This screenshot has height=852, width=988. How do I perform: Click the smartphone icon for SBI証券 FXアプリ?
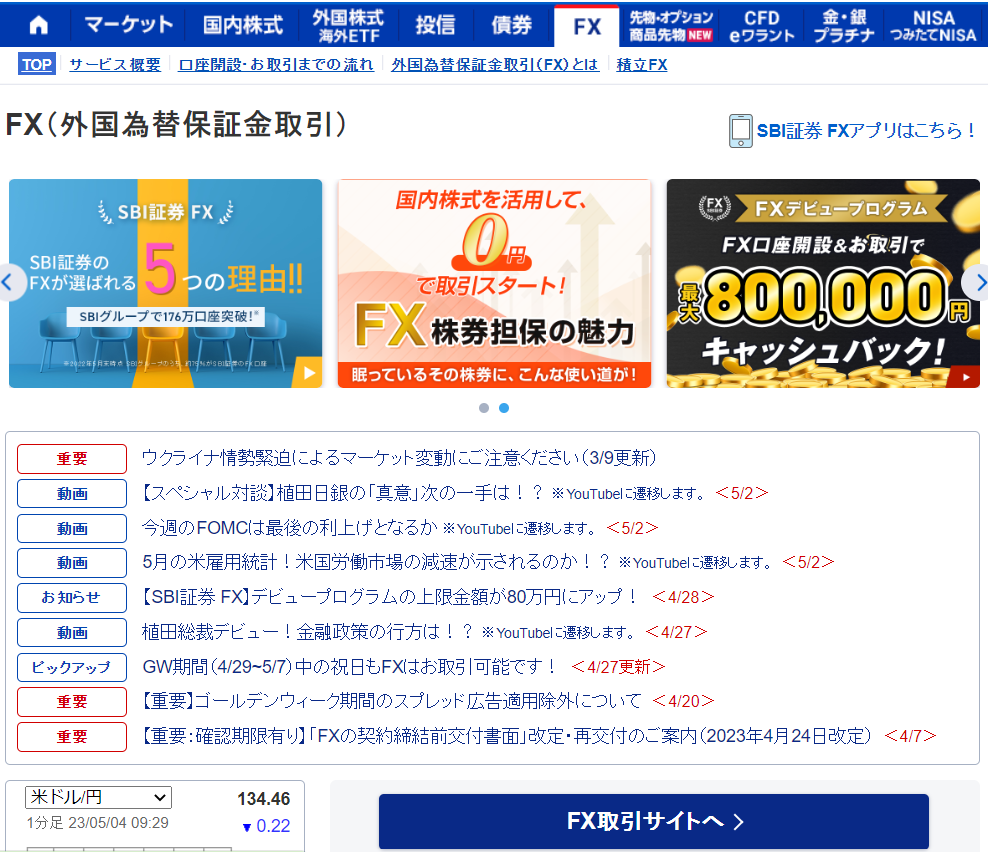coord(740,131)
